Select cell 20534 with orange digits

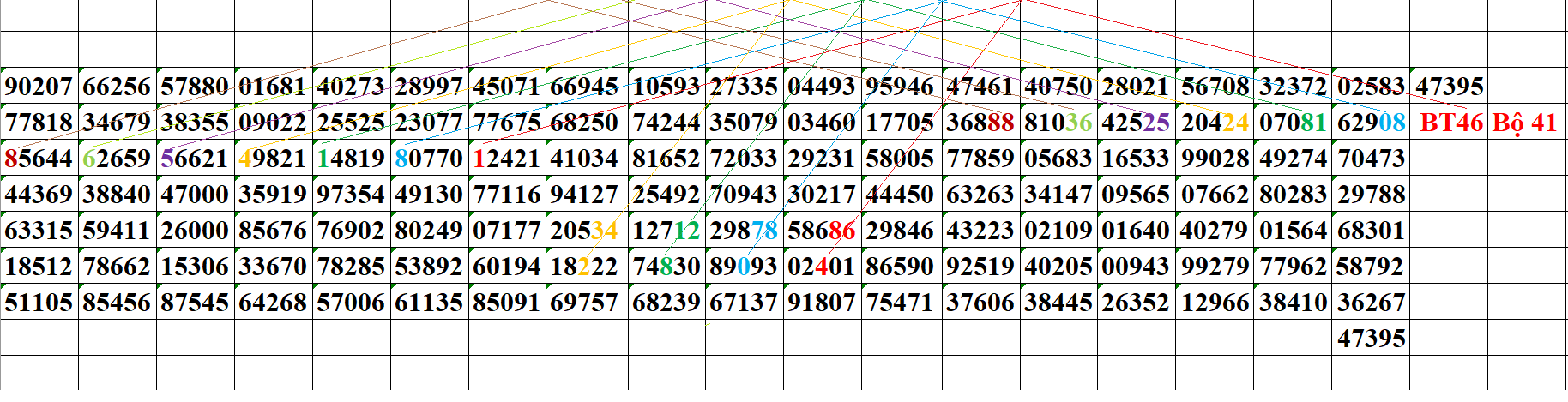584,231
